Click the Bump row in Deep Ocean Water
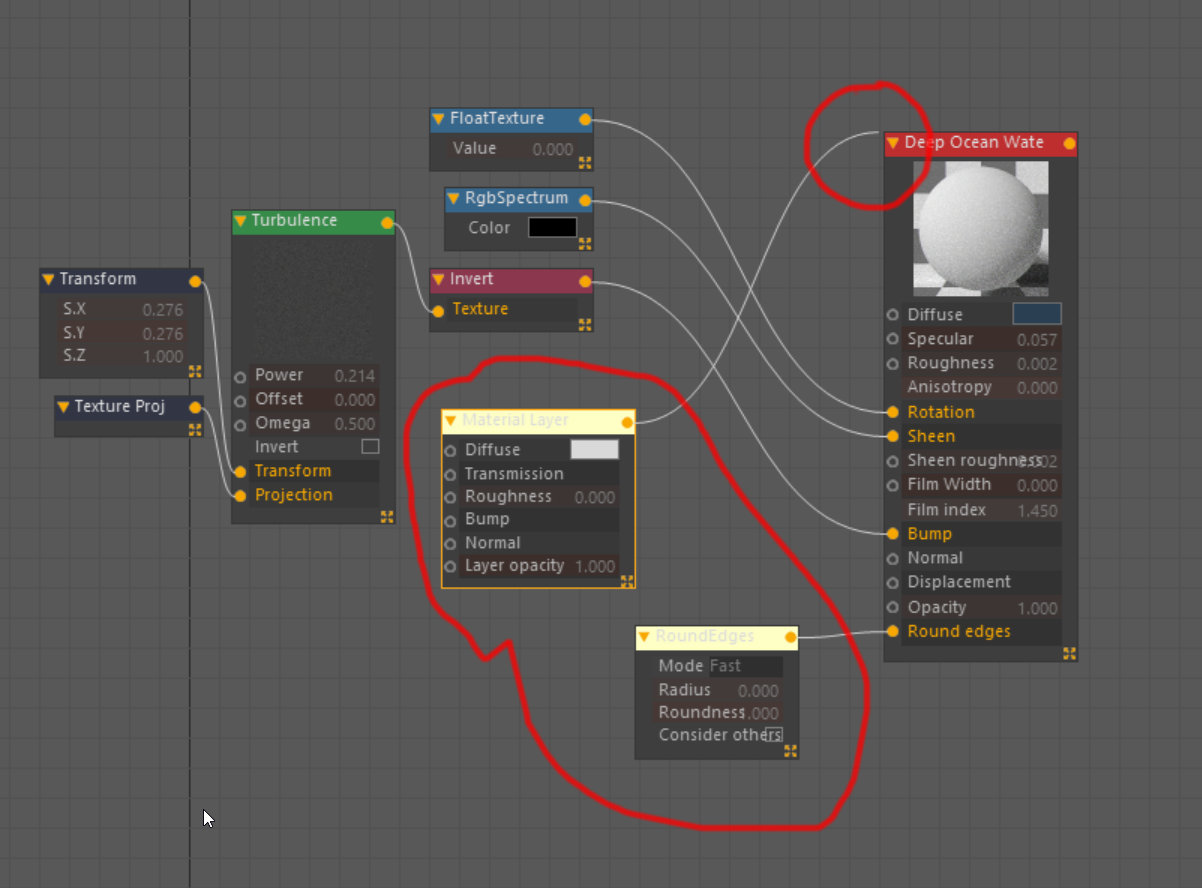1202x888 pixels. pyautogui.click(x=982, y=534)
